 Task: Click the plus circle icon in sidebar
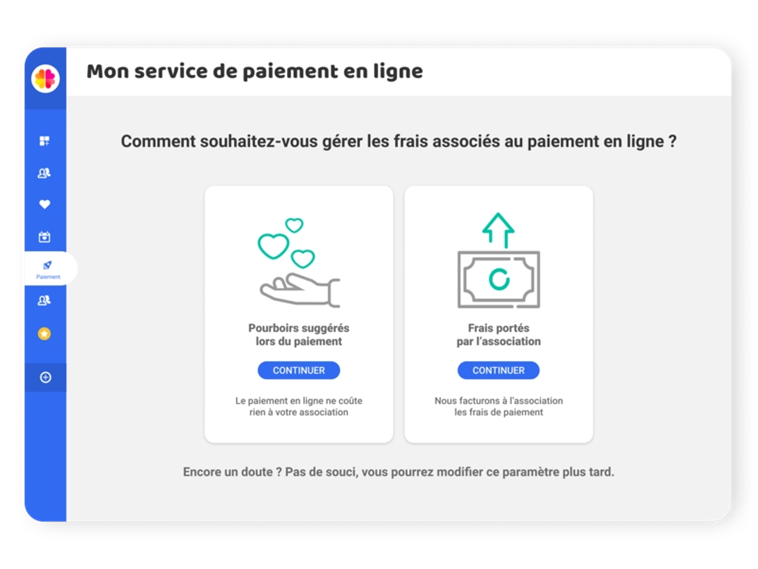45,377
